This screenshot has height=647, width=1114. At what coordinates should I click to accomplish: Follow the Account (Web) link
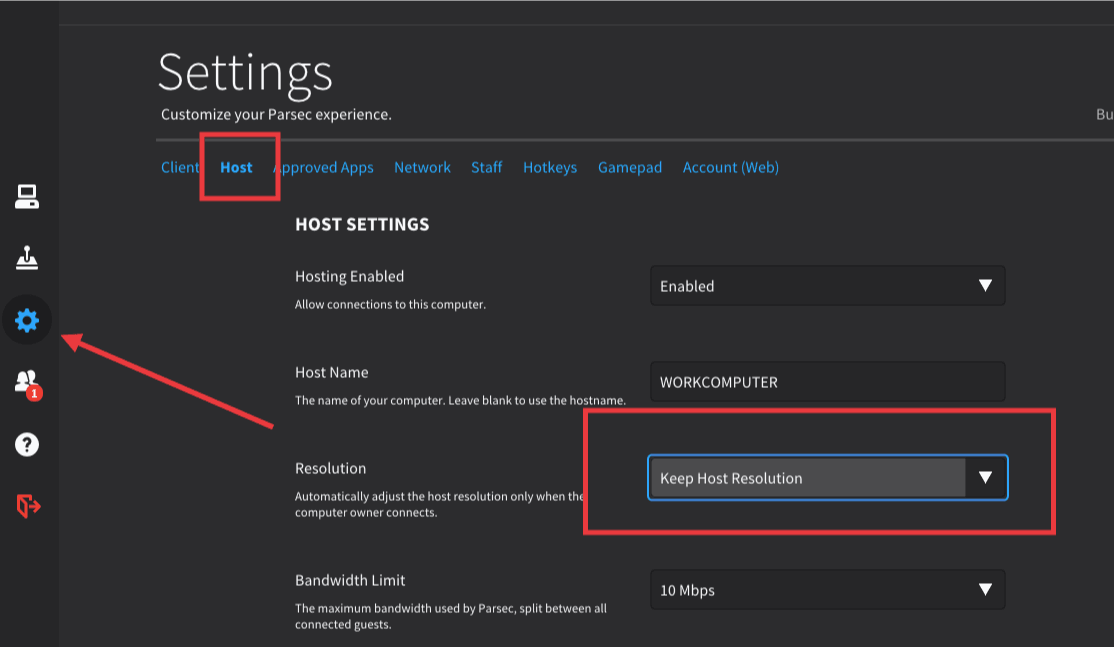point(730,167)
